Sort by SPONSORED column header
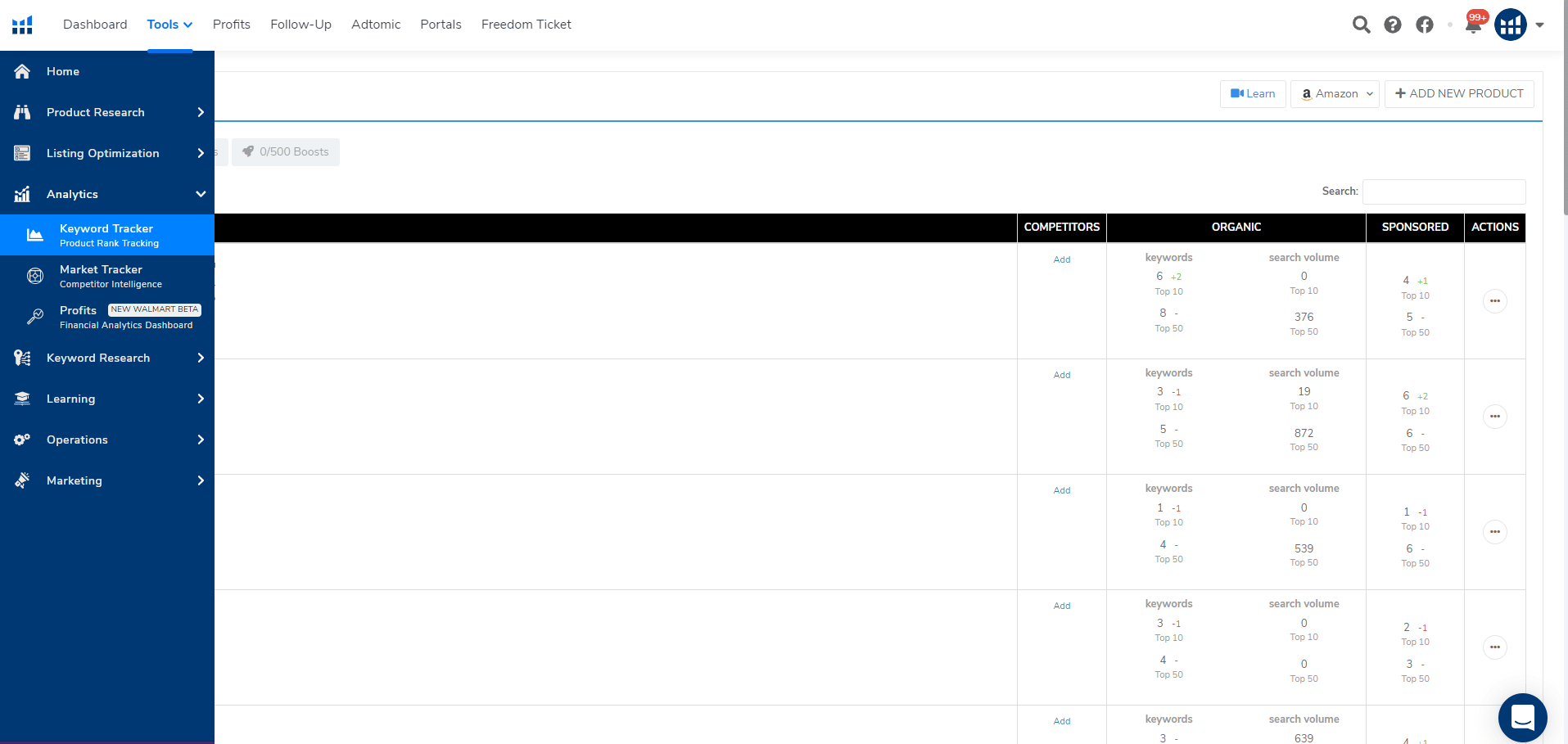The height and width of the screenshot is (744, 1568). [x=1415, y=228]
